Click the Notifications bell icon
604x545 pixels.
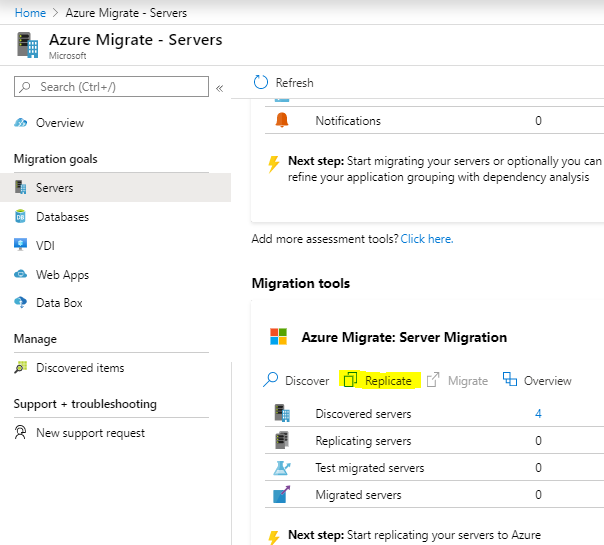pos(282,120)
